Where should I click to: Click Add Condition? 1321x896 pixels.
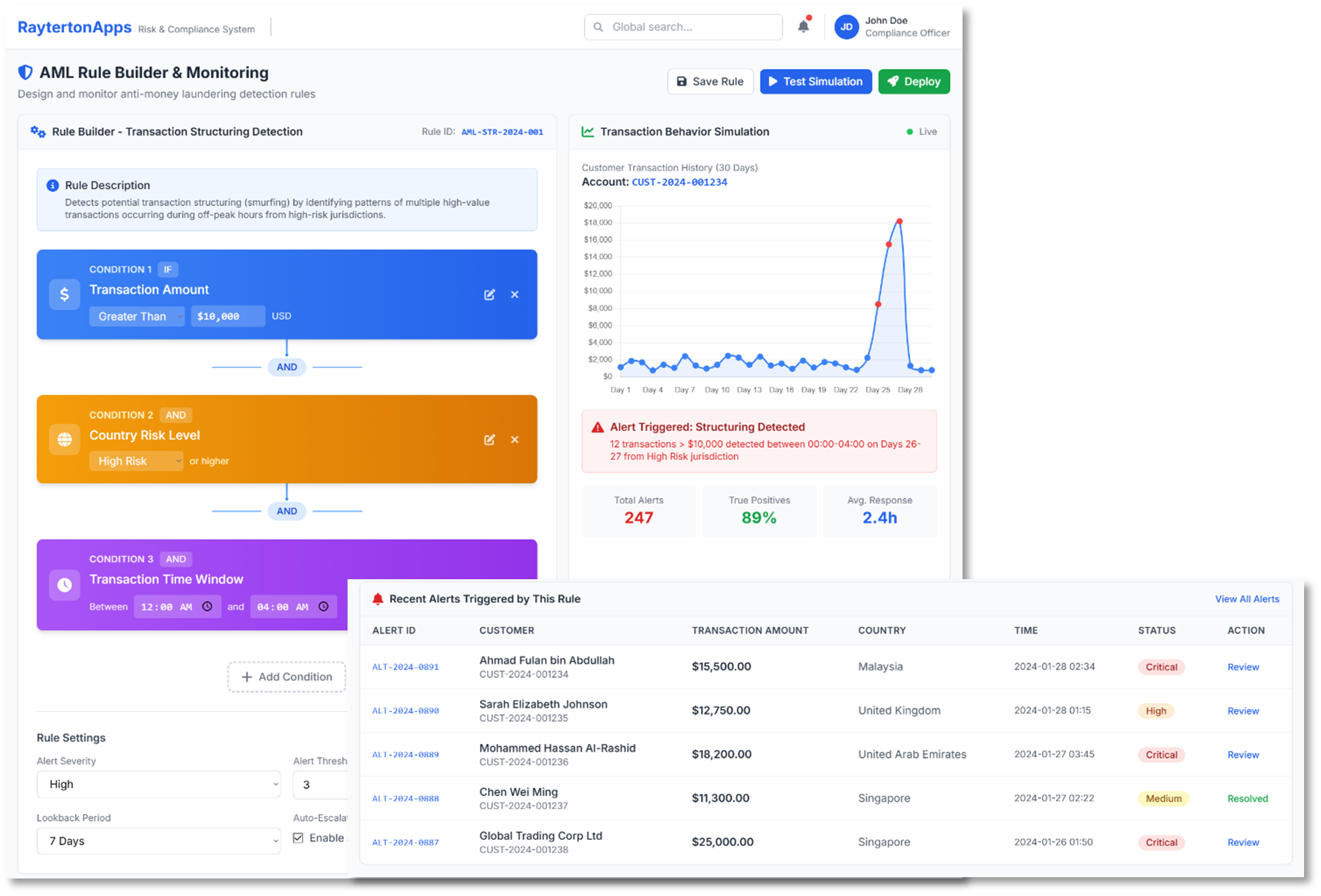286,676
